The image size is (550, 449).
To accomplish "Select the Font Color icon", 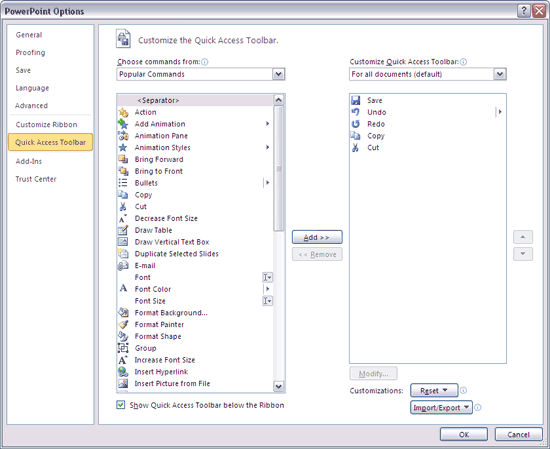I will pyautogui.click(x=123, y=289).
